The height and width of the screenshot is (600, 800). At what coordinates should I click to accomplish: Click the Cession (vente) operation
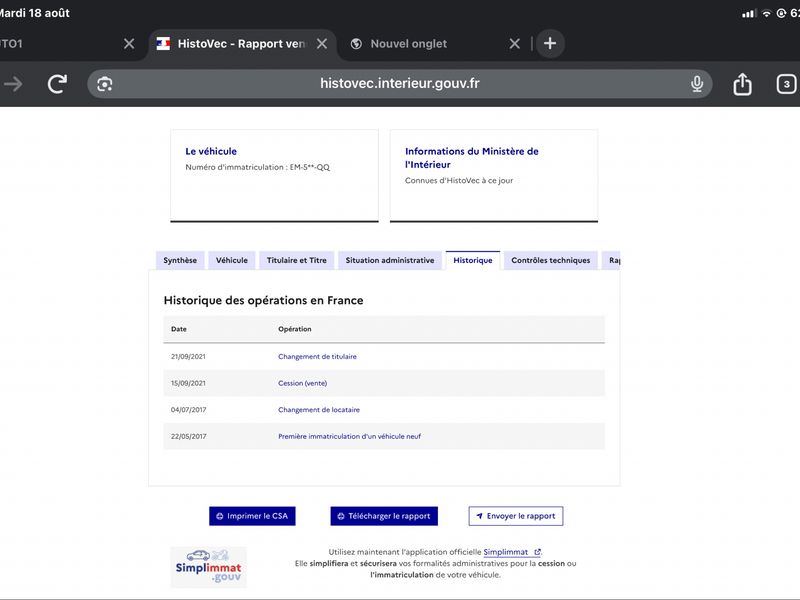(x=303, y=383)
